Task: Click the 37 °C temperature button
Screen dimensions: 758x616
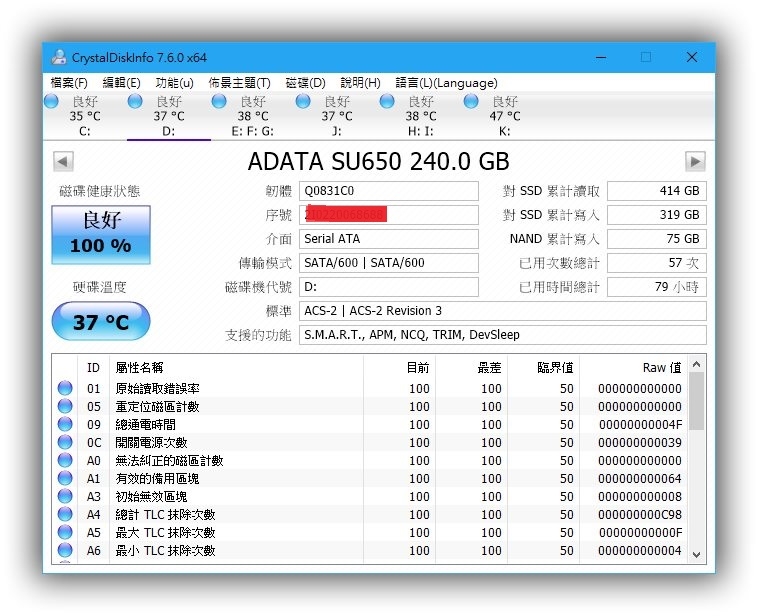Action: (101, 321)
